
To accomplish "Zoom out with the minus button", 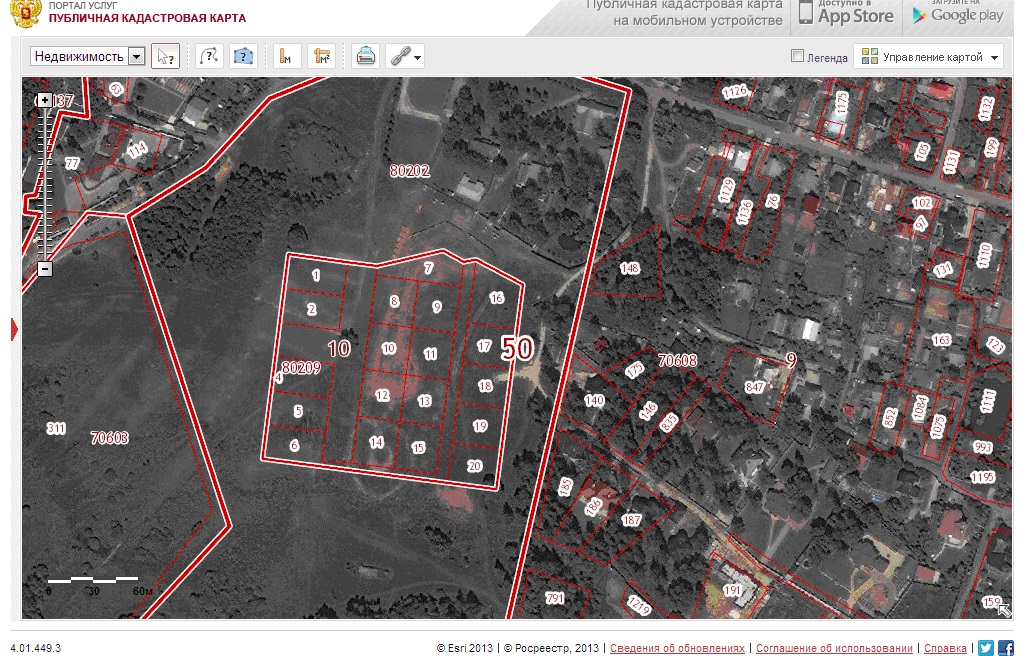I will click(44, 269).
